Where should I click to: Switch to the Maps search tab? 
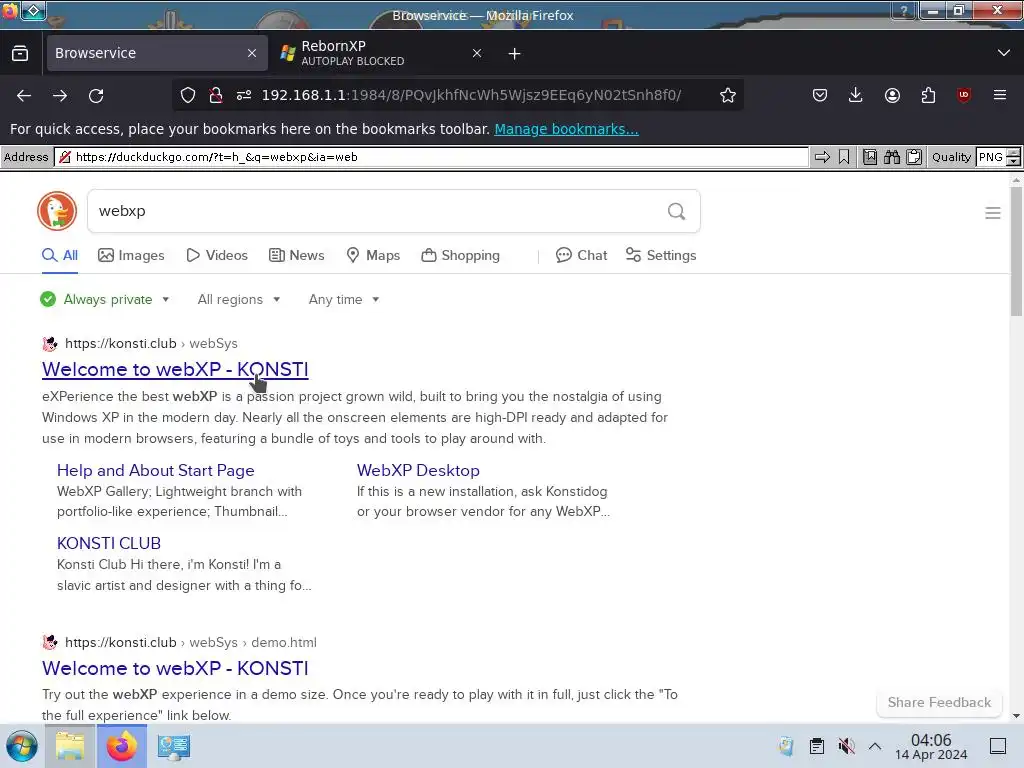click(x=373, y=255)
